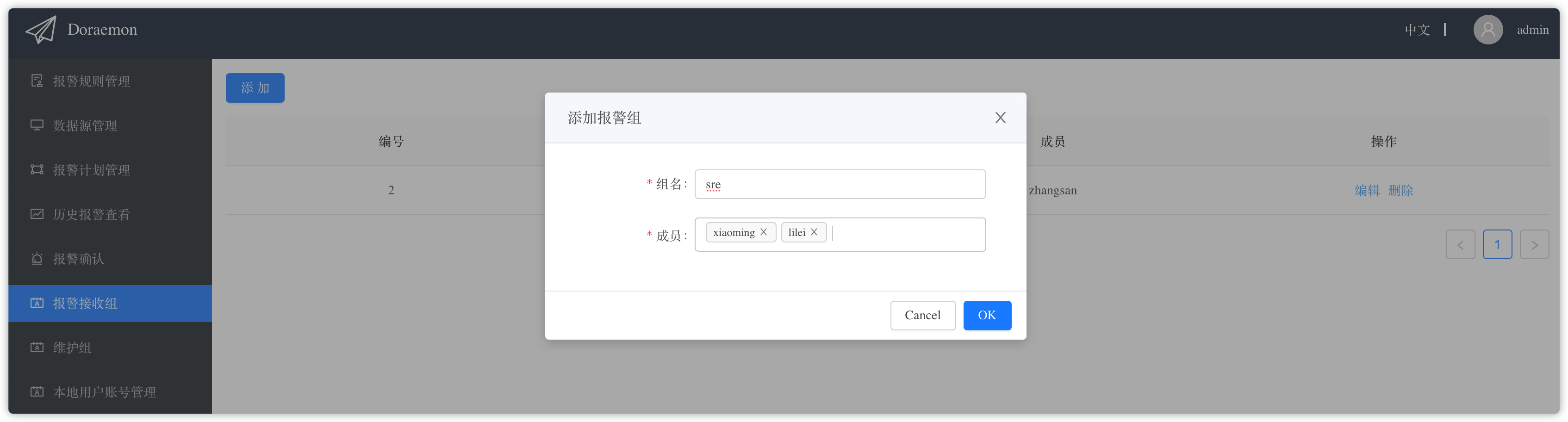Go to previous page with left arrow
This screenshot has width=1568, height=422.
click(1460, 244)
